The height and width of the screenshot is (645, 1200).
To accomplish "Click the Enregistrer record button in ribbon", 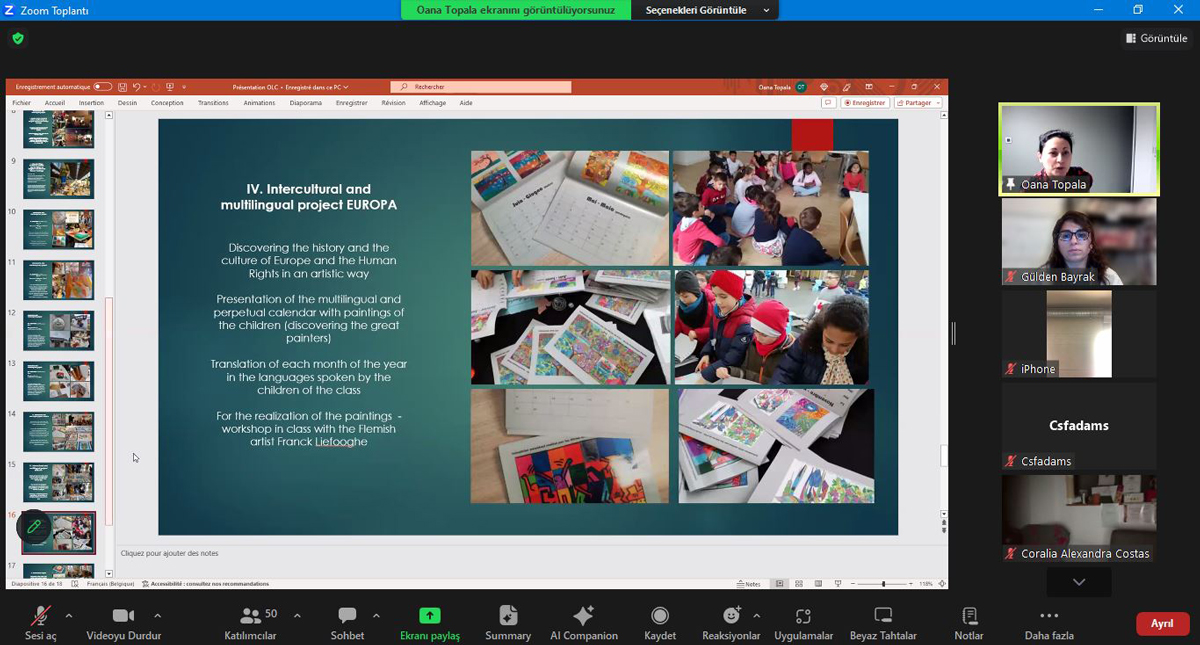I will tap(865, 102).
